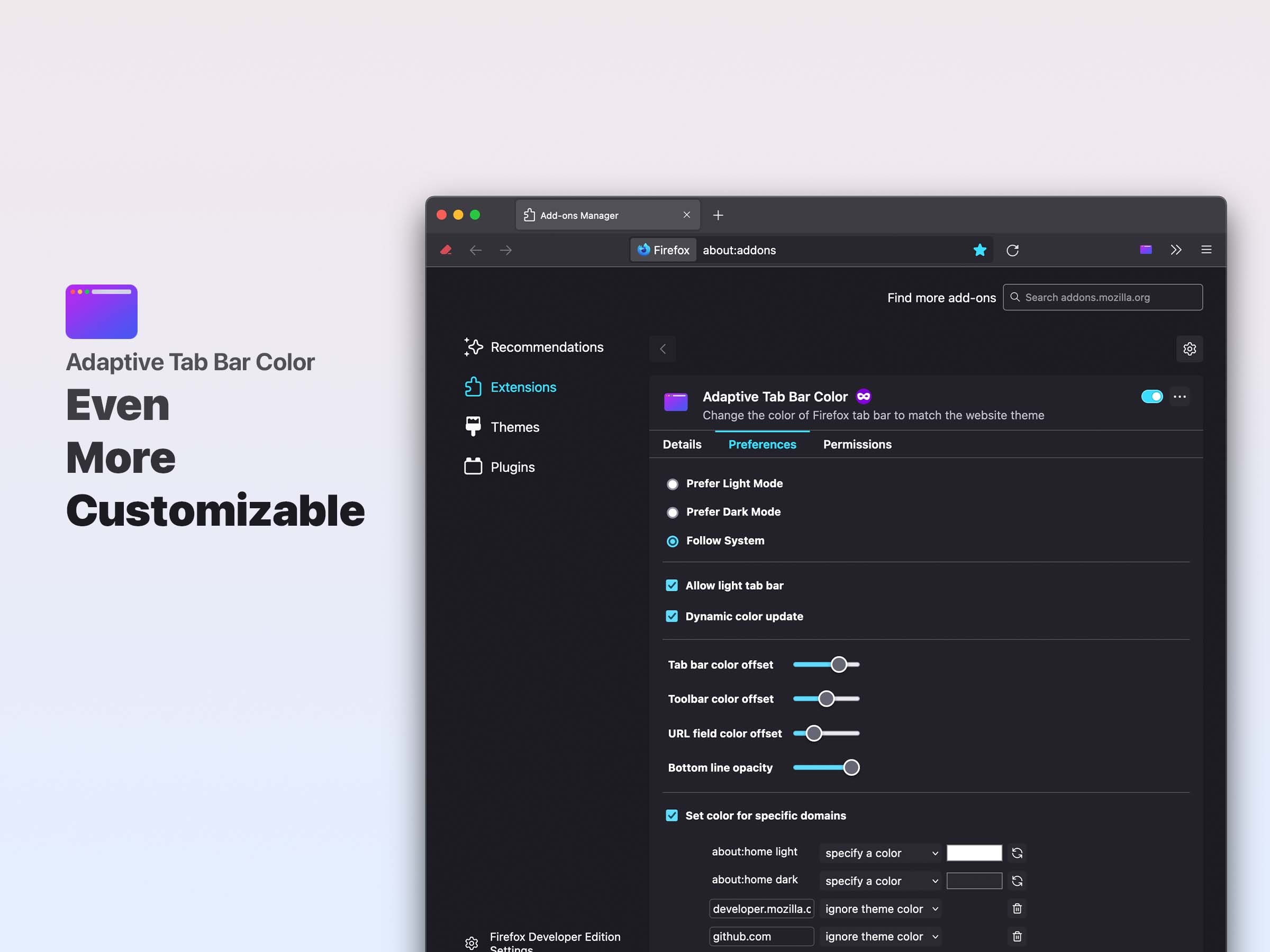
Task: Open Plugins in the sidebar
Action: tap(499, 467)
